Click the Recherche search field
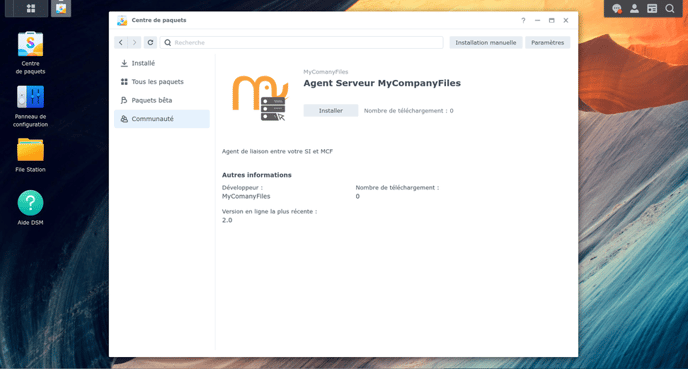Image resolution: width=688 pixels, height=369 pixels. 301,43
